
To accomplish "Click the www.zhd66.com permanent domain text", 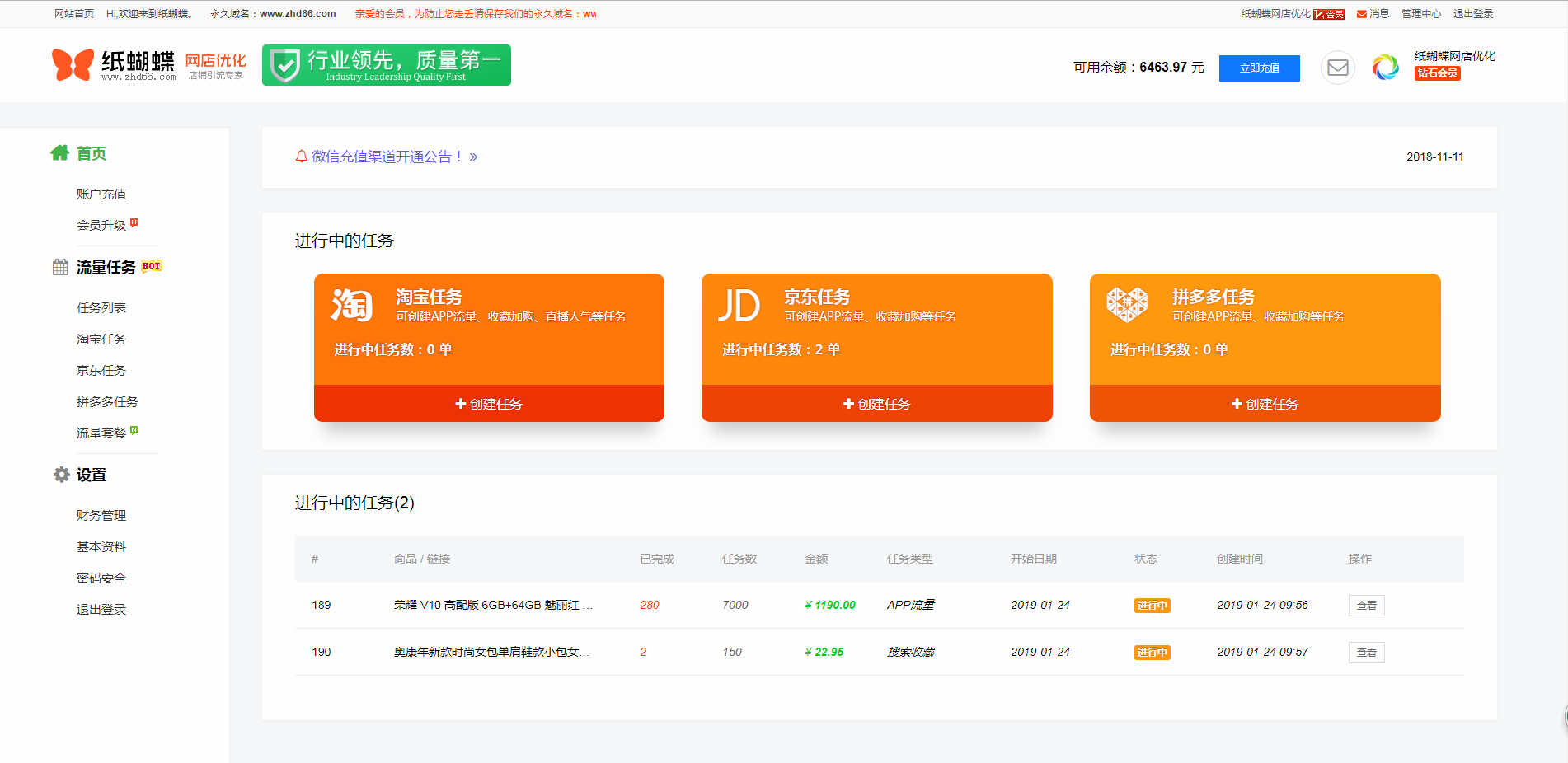I will [298, 14].
